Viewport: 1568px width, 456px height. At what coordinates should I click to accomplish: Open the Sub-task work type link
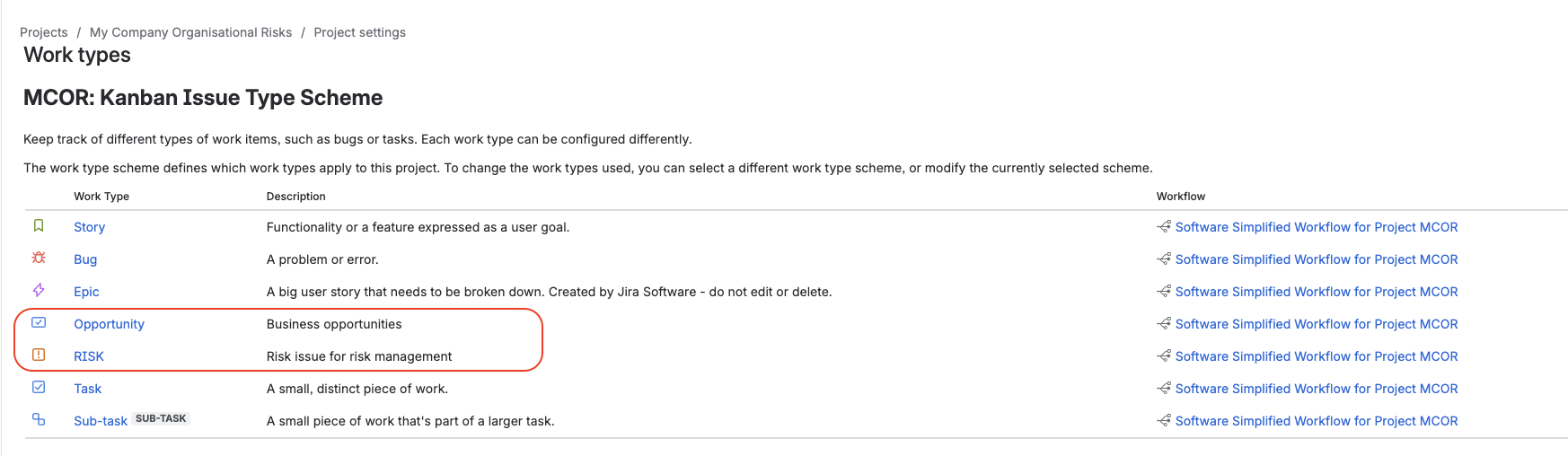click(x=101, y=421)
